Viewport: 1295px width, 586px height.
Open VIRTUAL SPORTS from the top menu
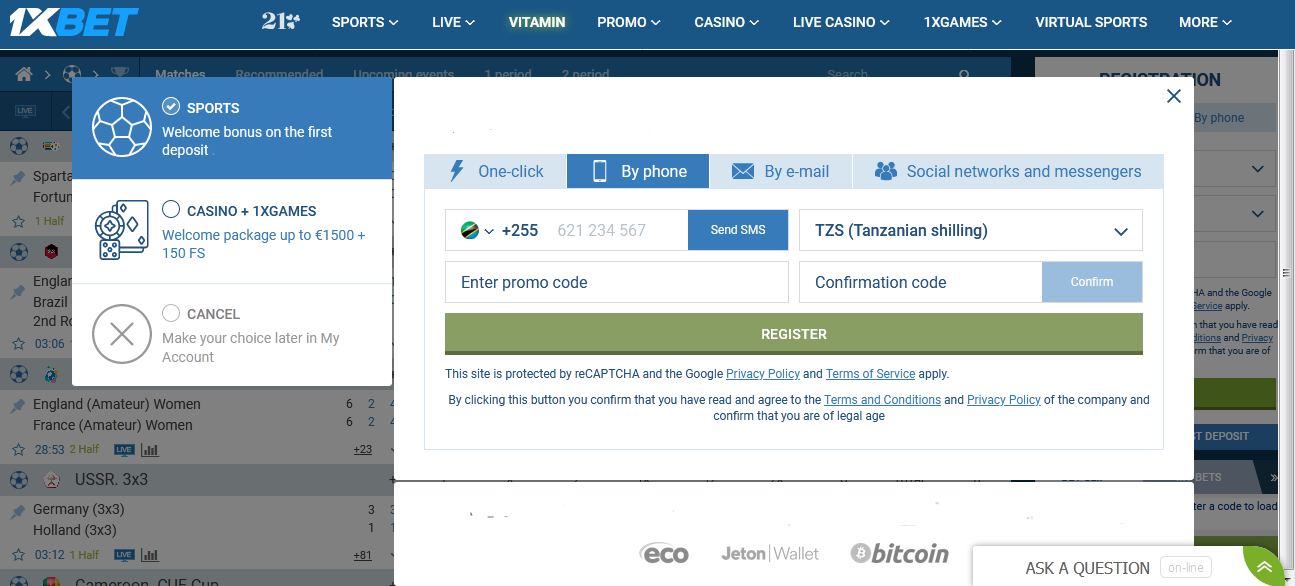(1091, 22)
